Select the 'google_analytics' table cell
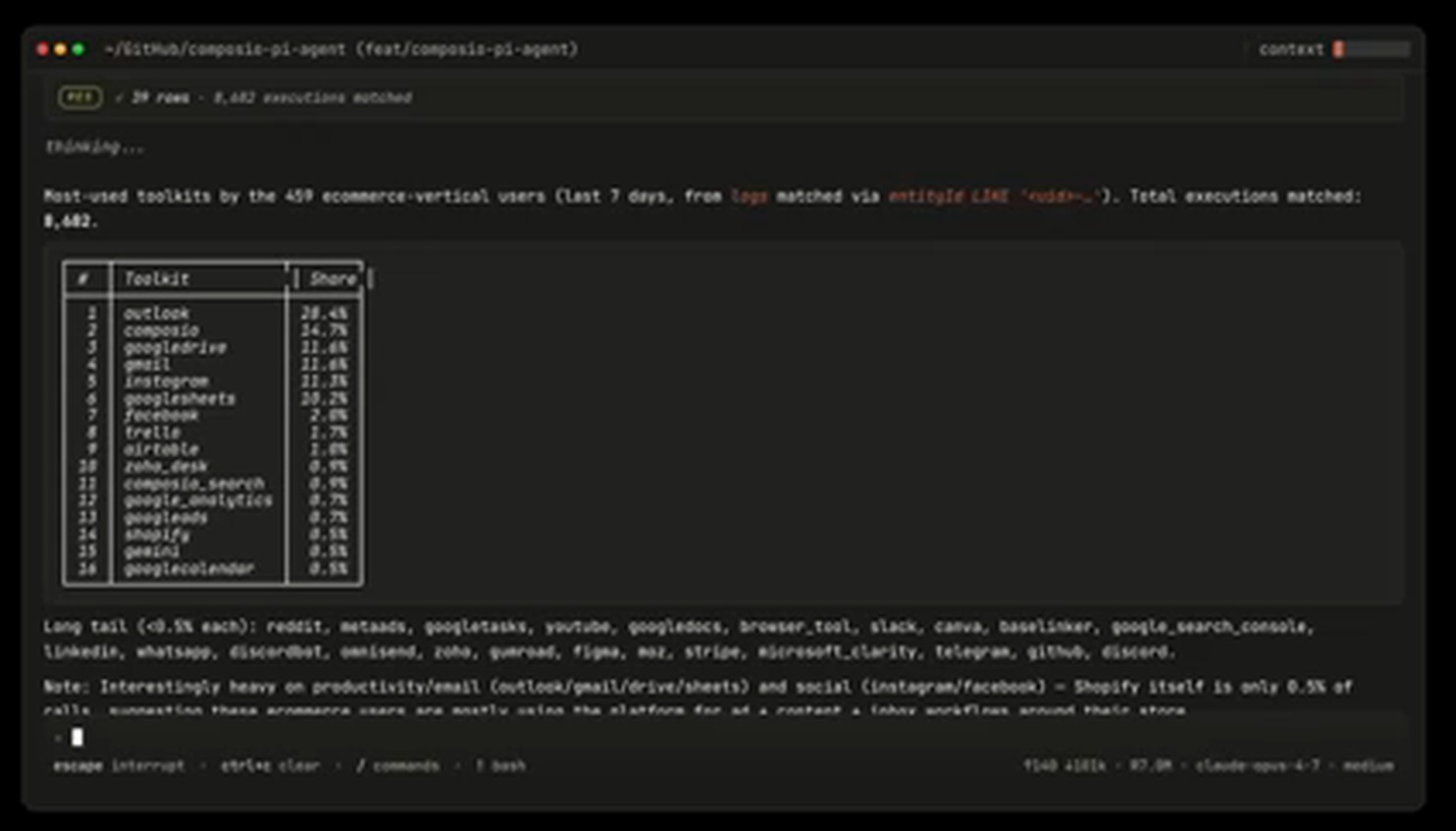Viewport: 1456px width, 831px height. click(198, 500)
